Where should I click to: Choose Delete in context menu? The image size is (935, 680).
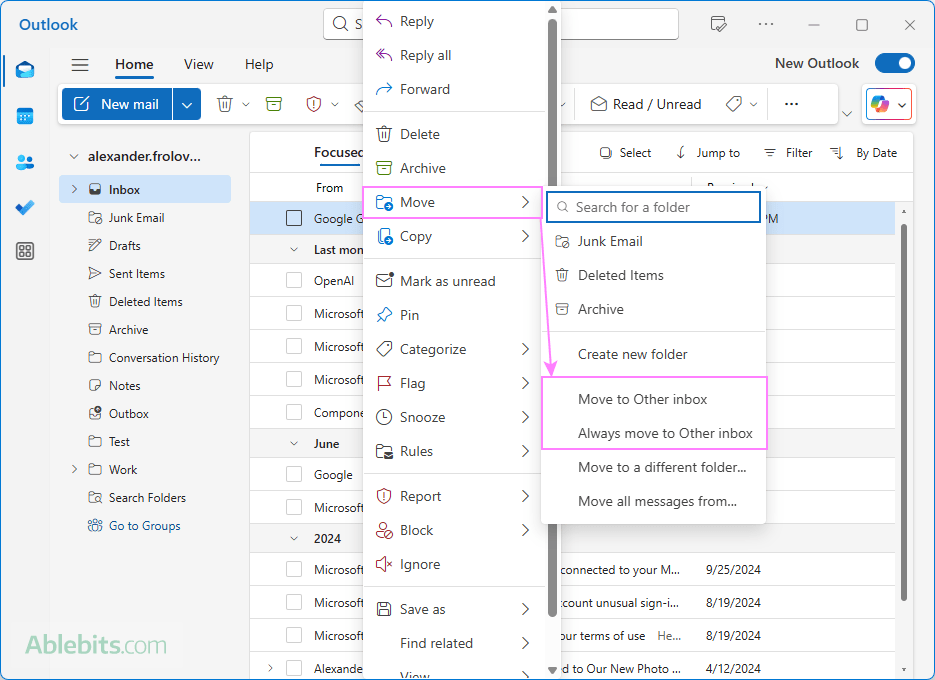454,134
